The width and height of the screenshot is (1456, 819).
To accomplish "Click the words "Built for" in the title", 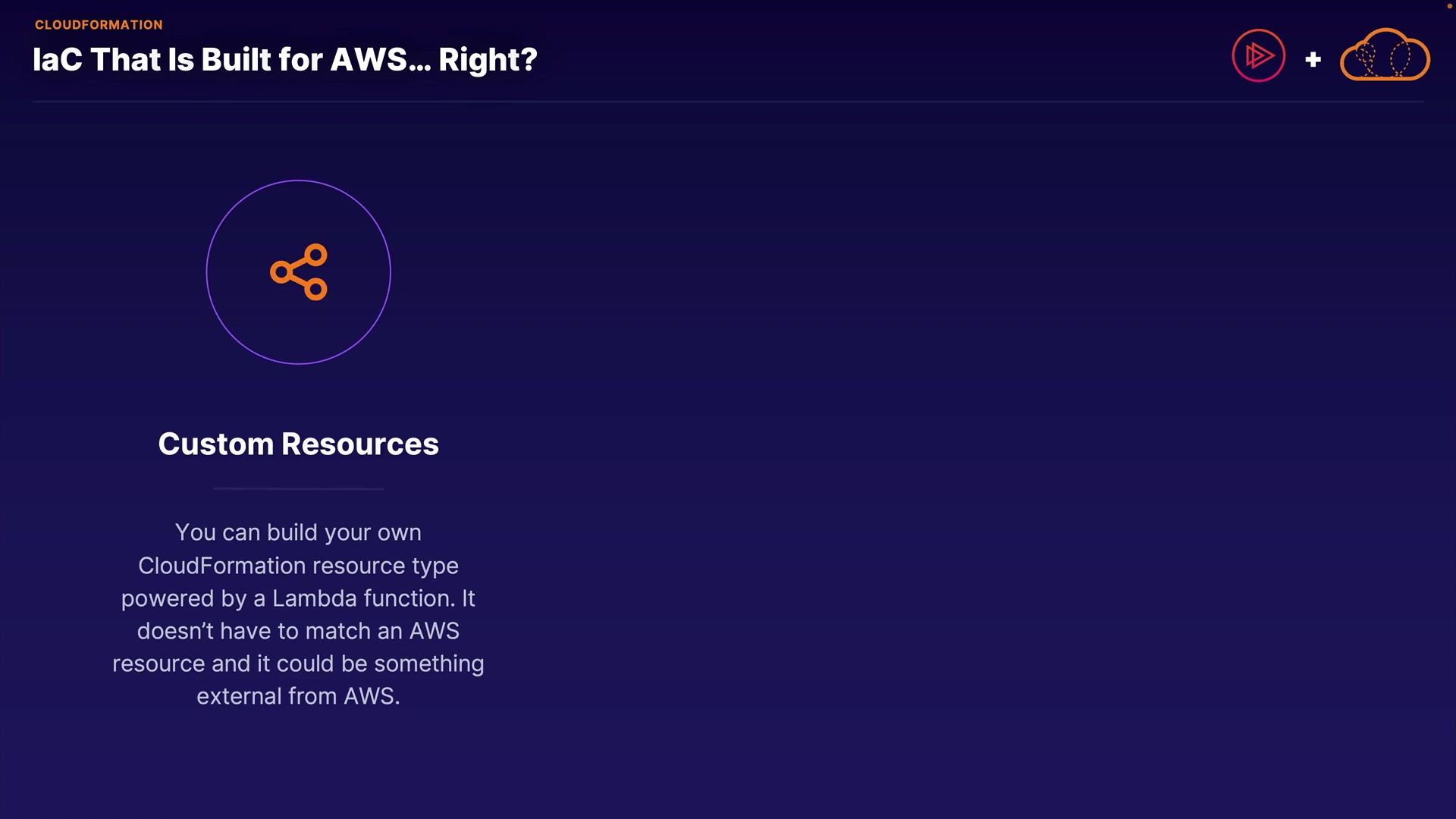I will tap(262, 60).
